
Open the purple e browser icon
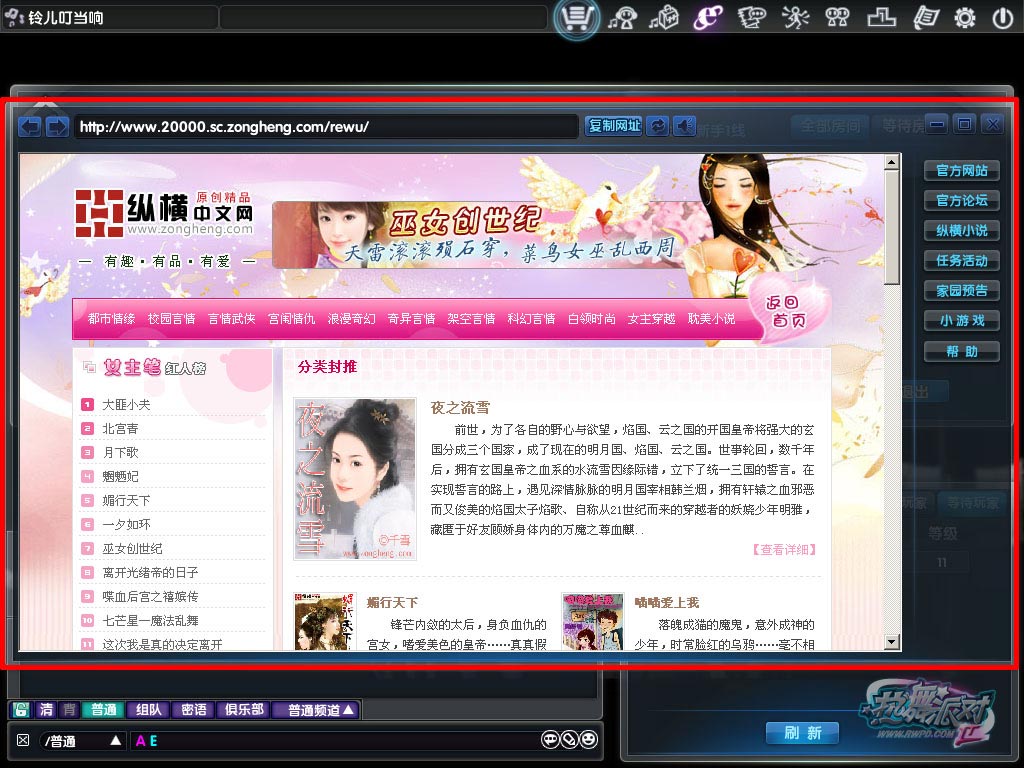[709, 18]
